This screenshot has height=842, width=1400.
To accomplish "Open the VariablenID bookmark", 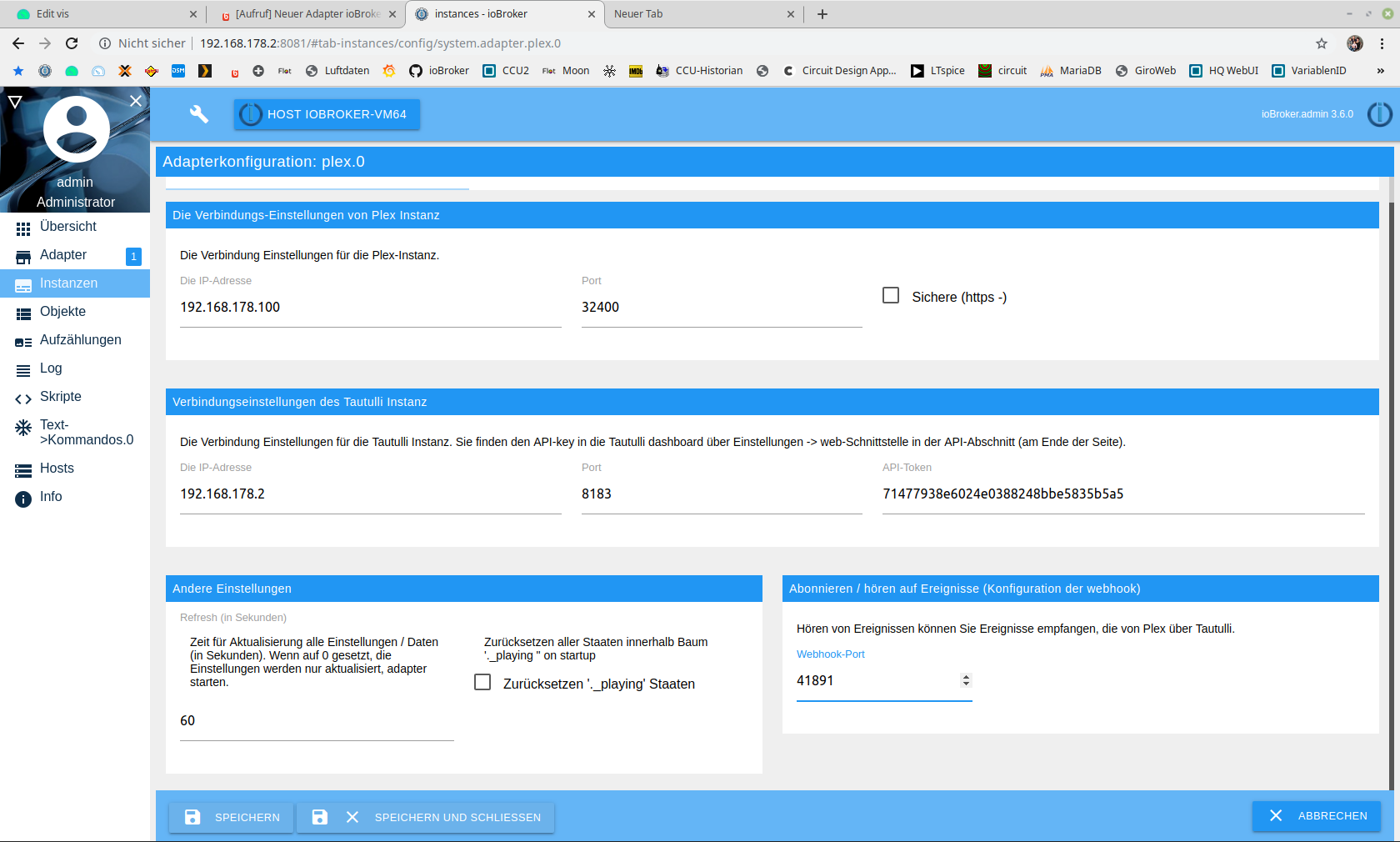I will pyautogui.click(x=1309, y=71).
